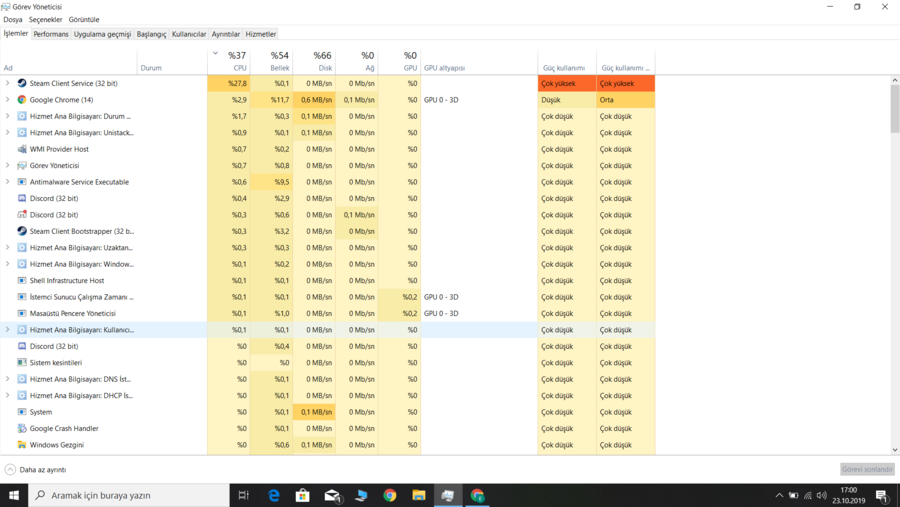Sort by the Durum column header
The width and height of the screenshot is (900, 507).
pyautogui.click(x=172, y=61)
